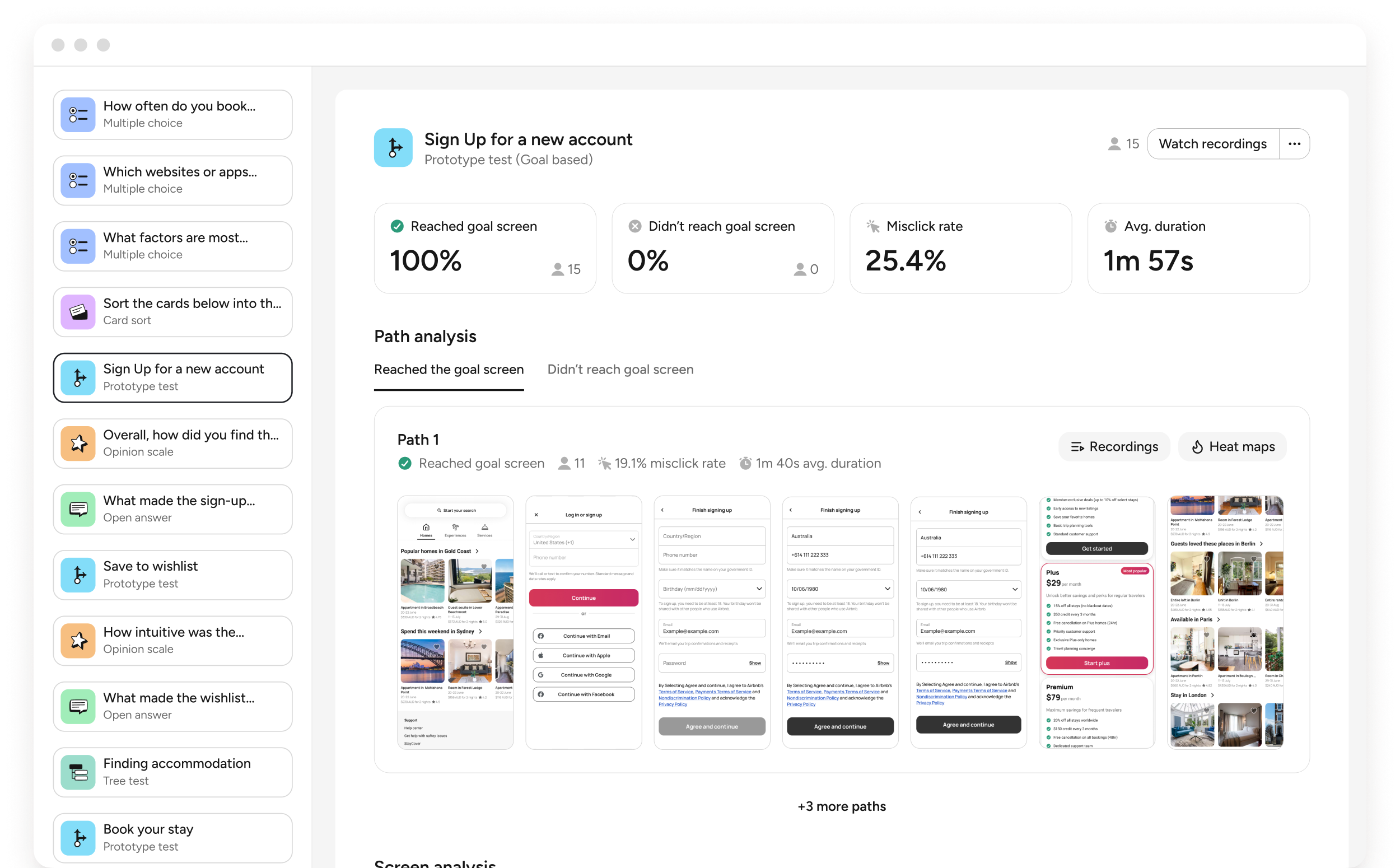Click the green check in 'Reached goal screen' card
1400x868 pixels.
[x=396, y=226]
